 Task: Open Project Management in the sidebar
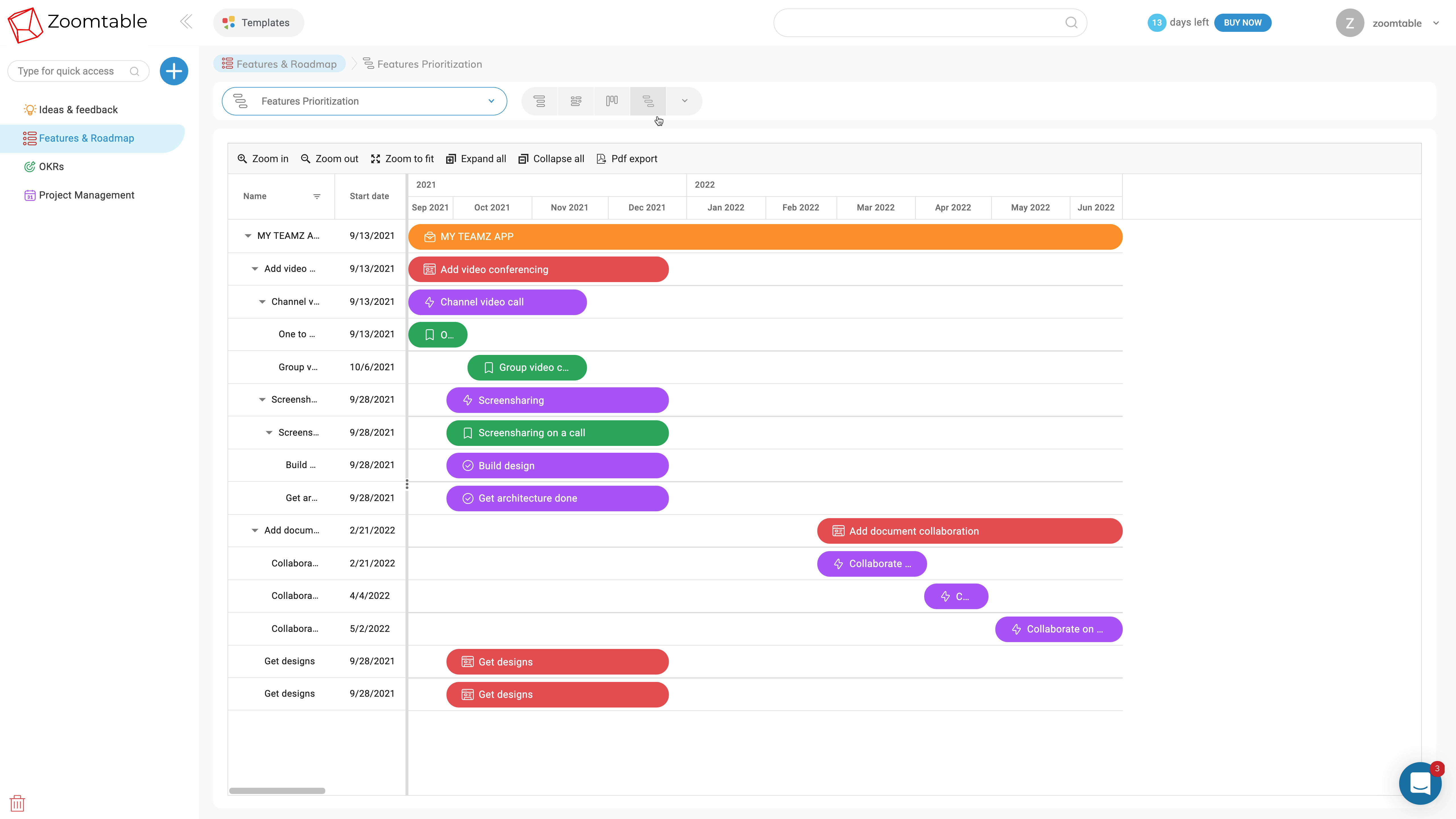click(x=86, y=195)
